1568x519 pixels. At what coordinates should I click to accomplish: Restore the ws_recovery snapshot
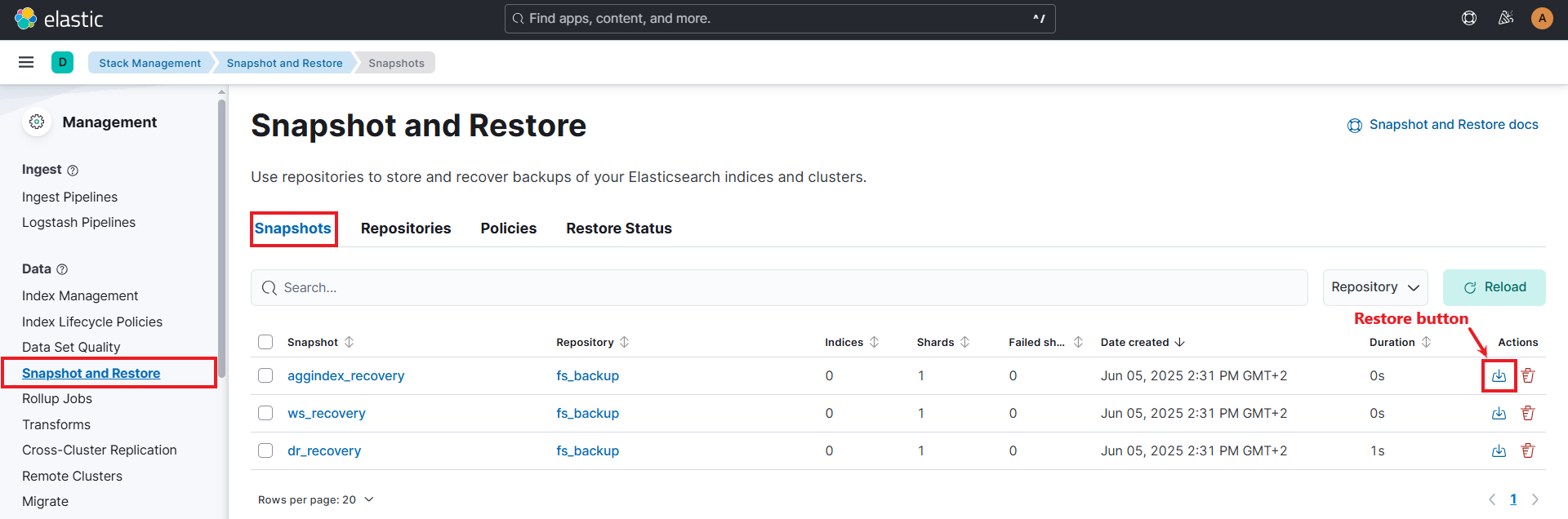1499,413
